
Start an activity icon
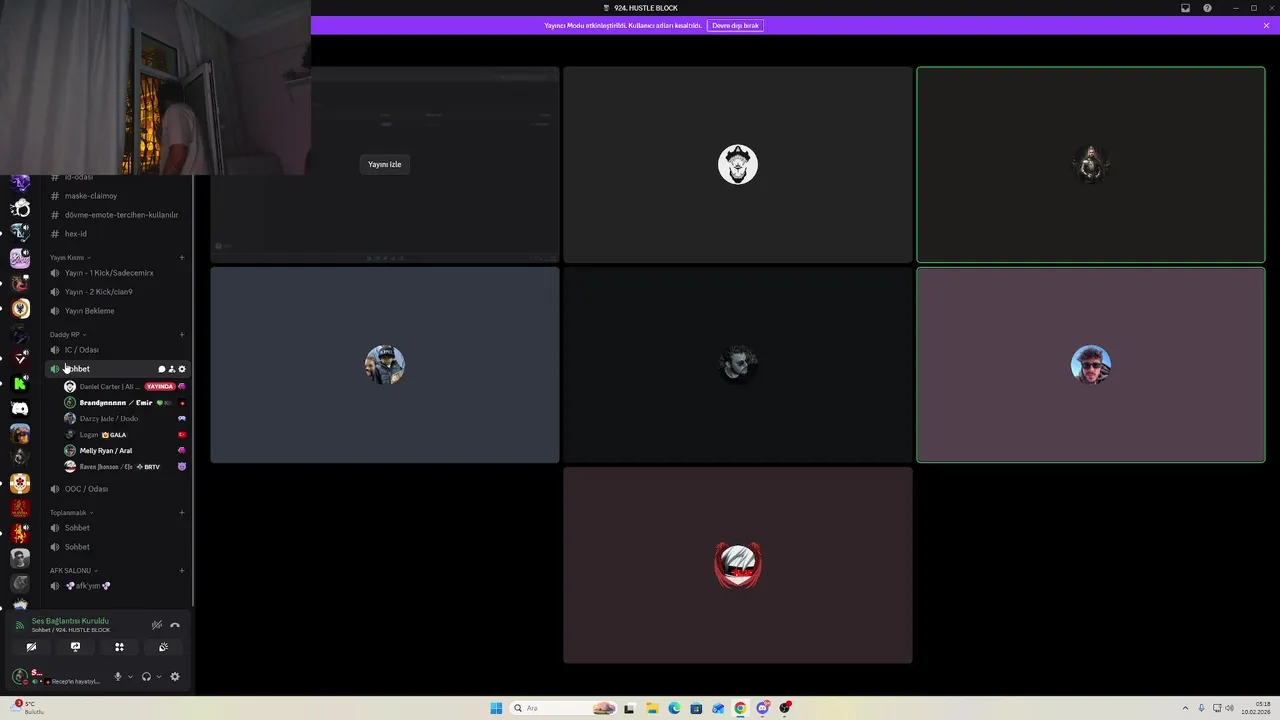(119, 647)
